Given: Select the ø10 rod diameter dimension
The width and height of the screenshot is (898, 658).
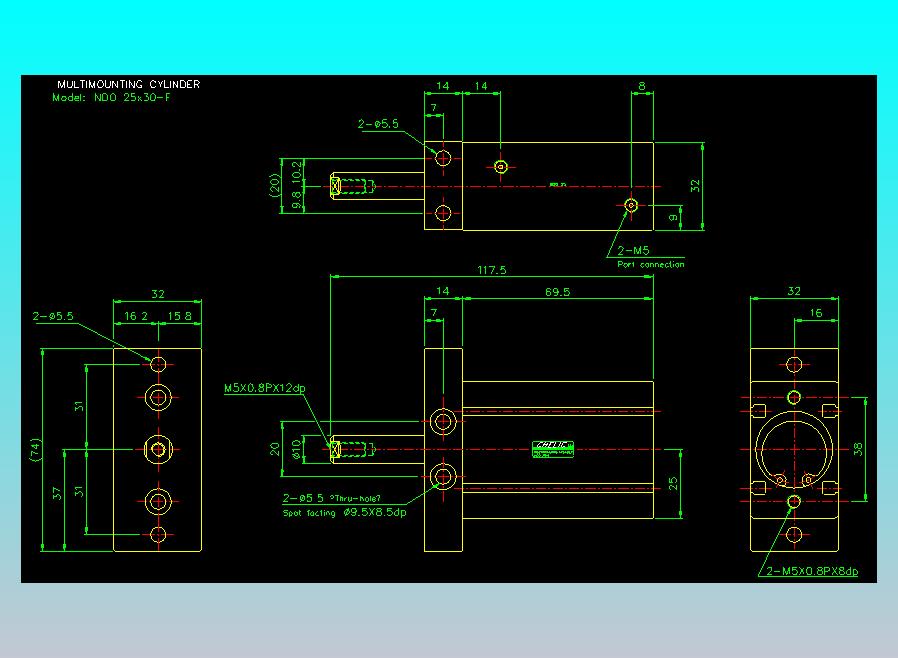Looking at the screenshot, I should tap(296, 449).
